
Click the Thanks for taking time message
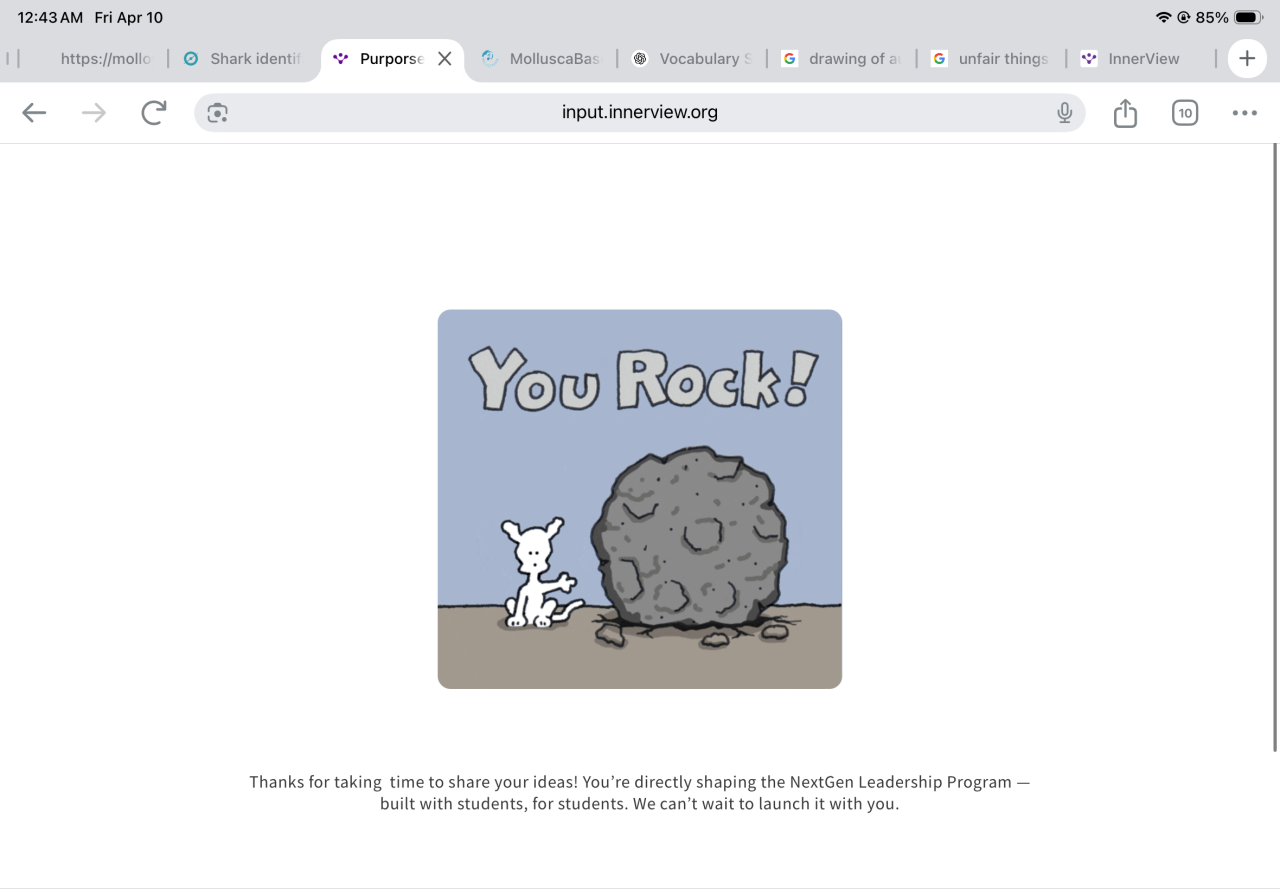pyautogui.click(x=640, y=793)
